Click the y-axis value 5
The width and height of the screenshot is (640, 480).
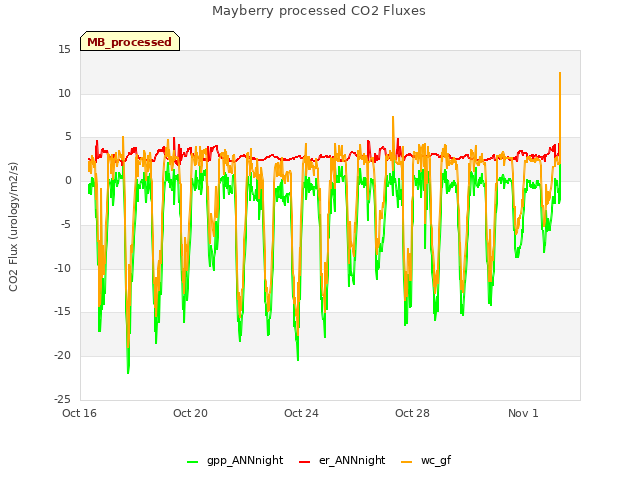(68, 137)
